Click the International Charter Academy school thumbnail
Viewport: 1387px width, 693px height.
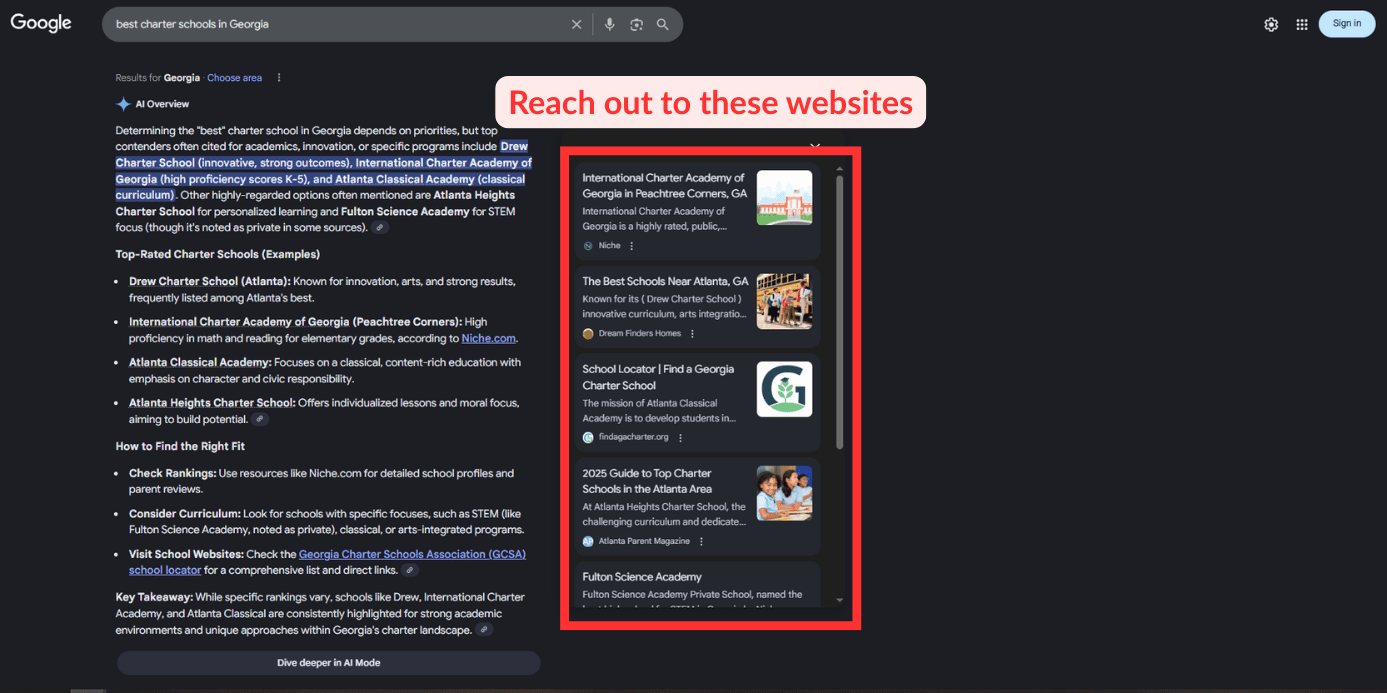point(784,197)
